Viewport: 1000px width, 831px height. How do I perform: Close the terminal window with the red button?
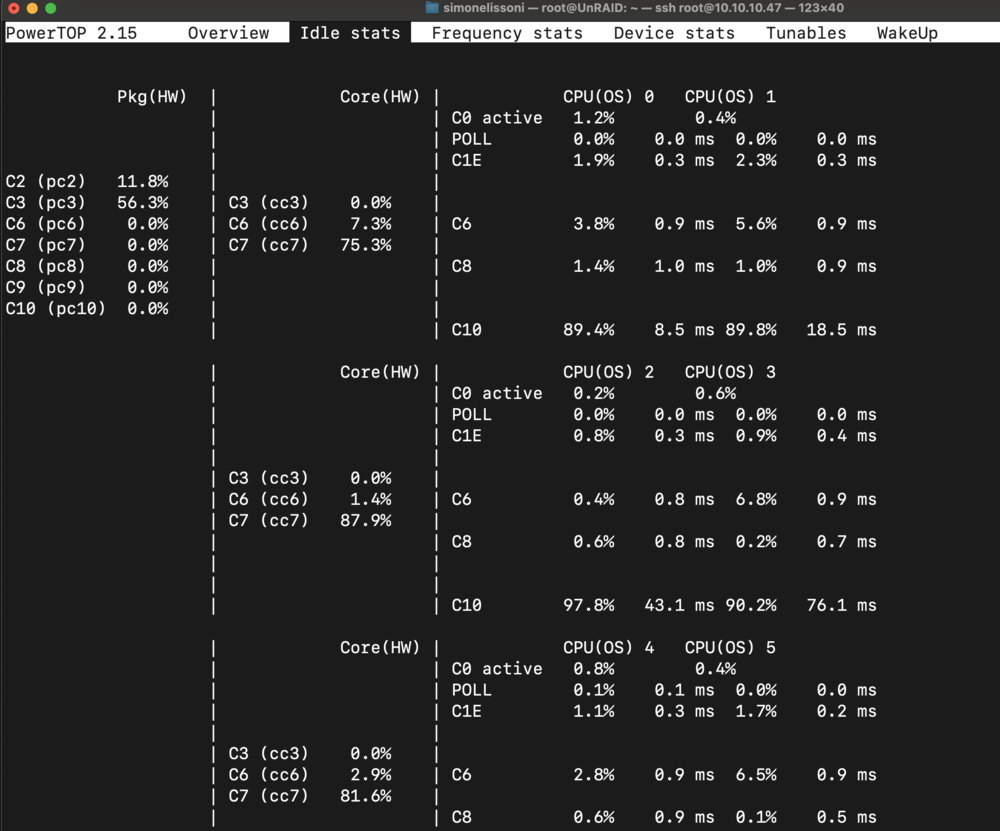pyautogui.click(x=14, y=8)
